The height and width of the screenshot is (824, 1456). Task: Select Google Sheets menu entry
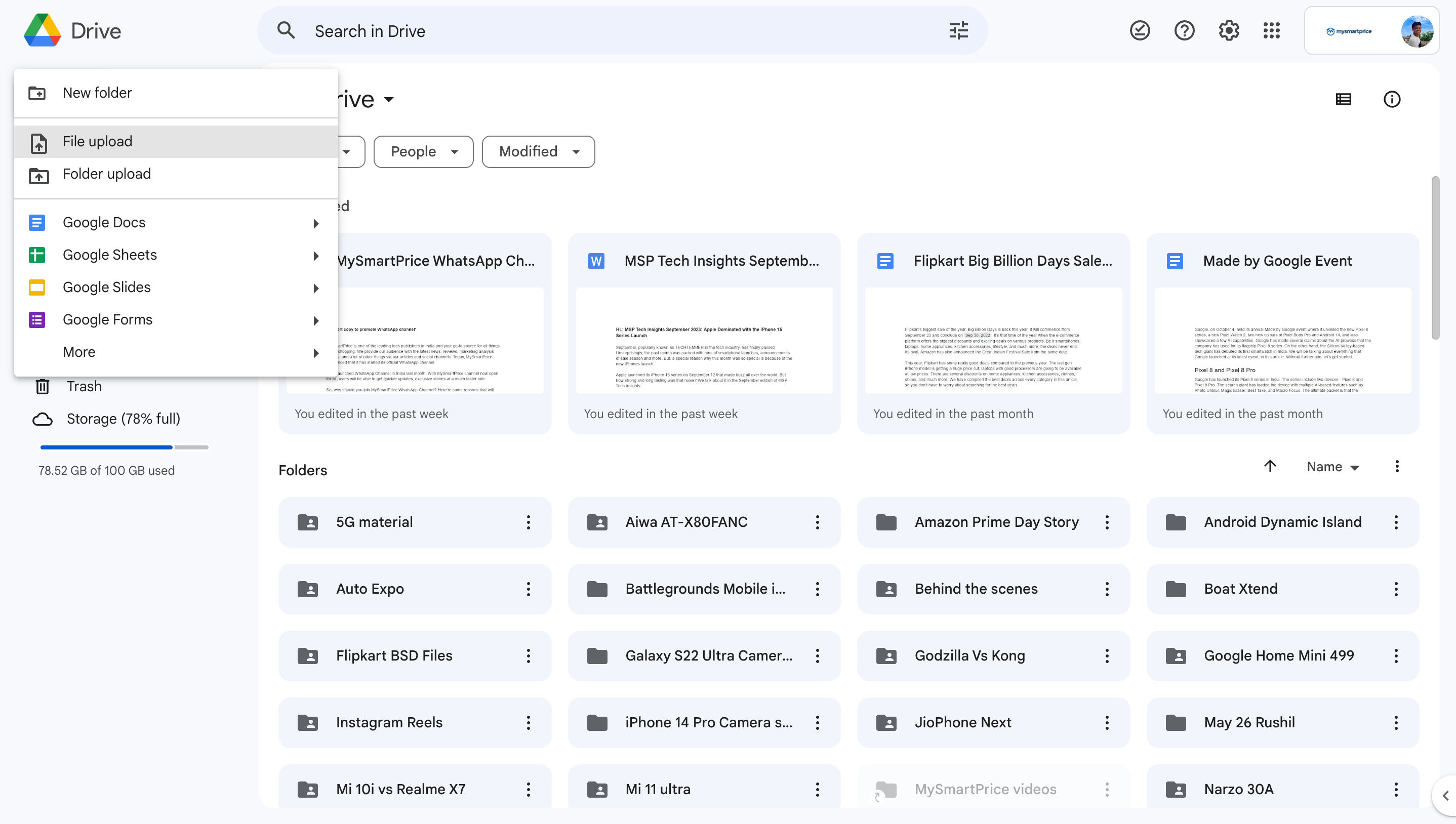176,255
